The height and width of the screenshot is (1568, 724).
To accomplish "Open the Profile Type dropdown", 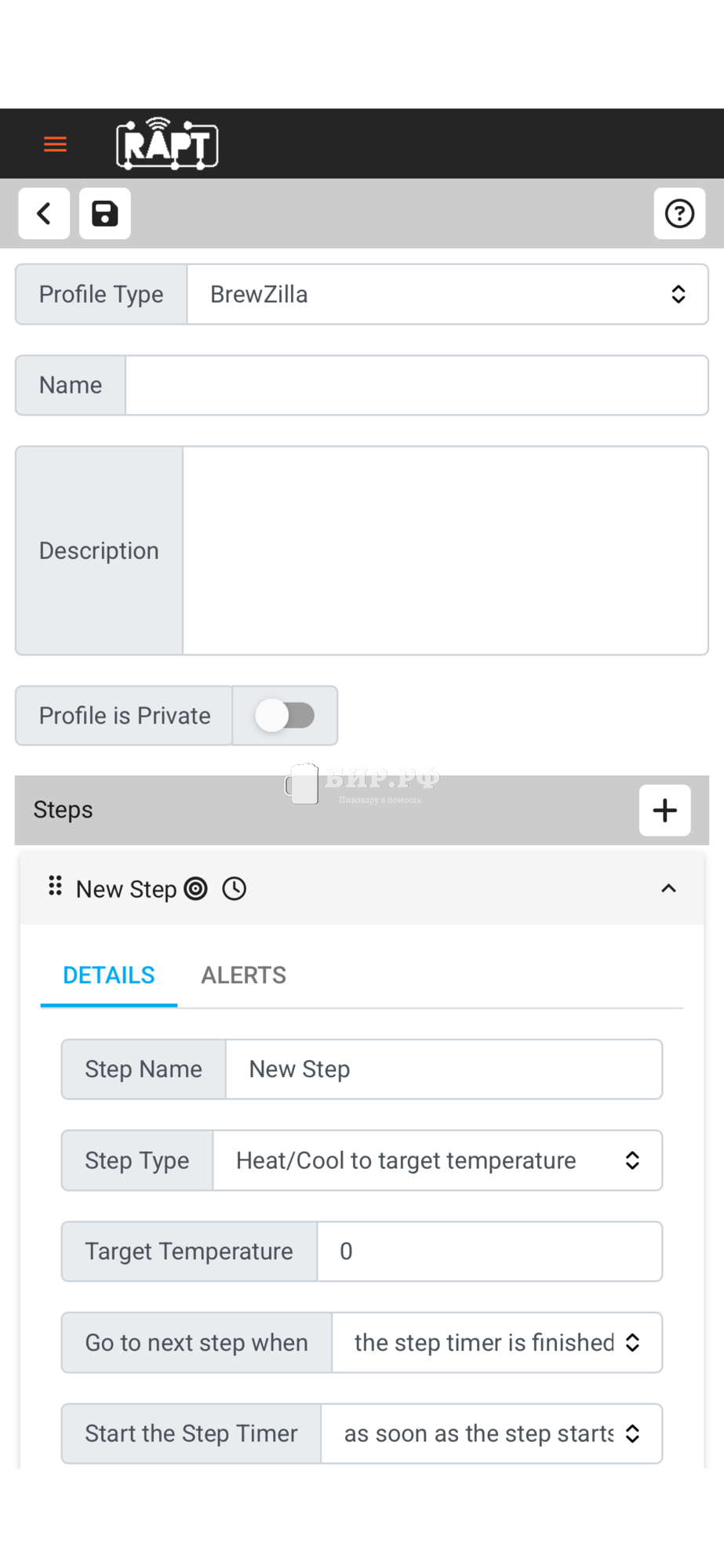I will (447, 295).
